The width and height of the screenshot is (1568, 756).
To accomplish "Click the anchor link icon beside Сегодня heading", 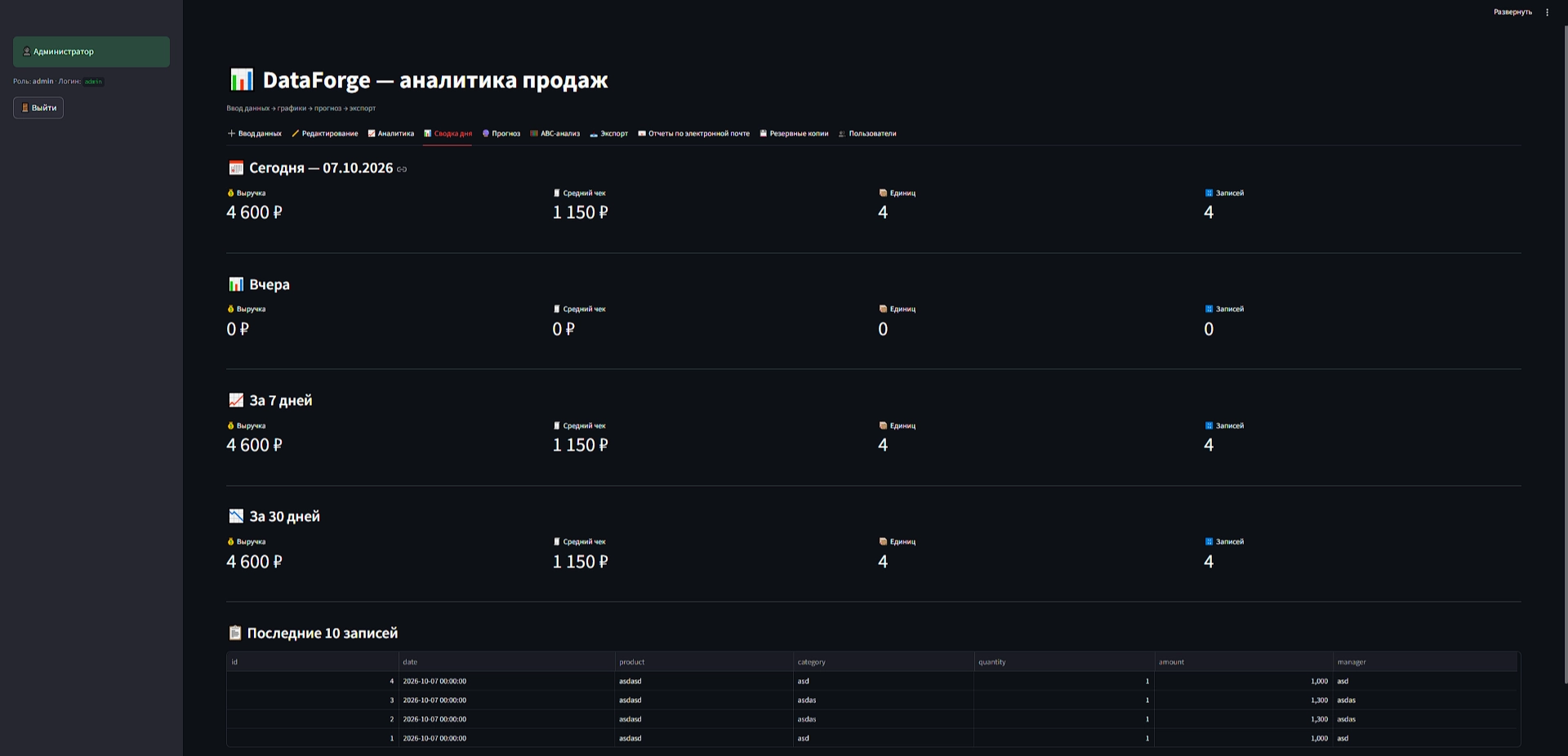I will pyautogui.click(x=402, y=169).
